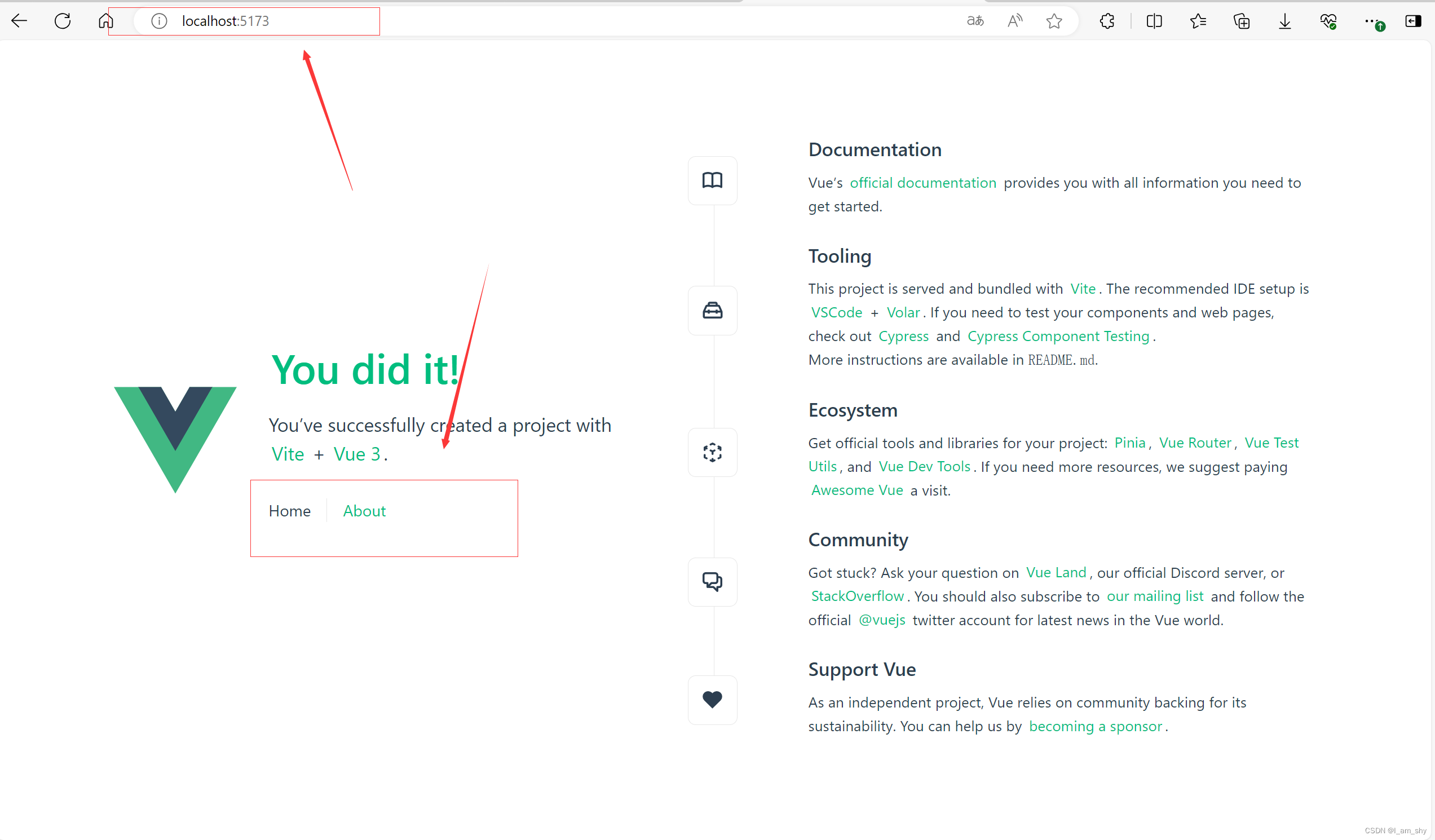The image size is (1435, 840).
Task: Toggle split screen view icon
Action: point(1154,21)
